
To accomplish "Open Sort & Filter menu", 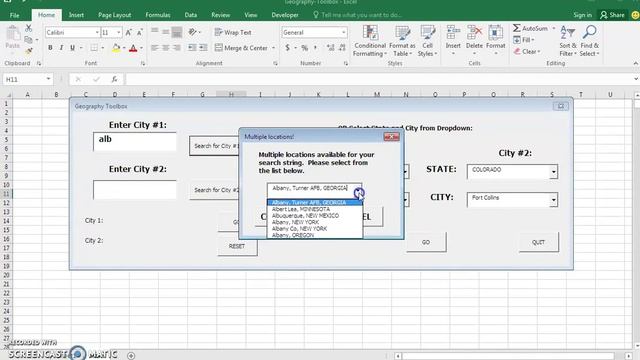I will click(568, 41).
